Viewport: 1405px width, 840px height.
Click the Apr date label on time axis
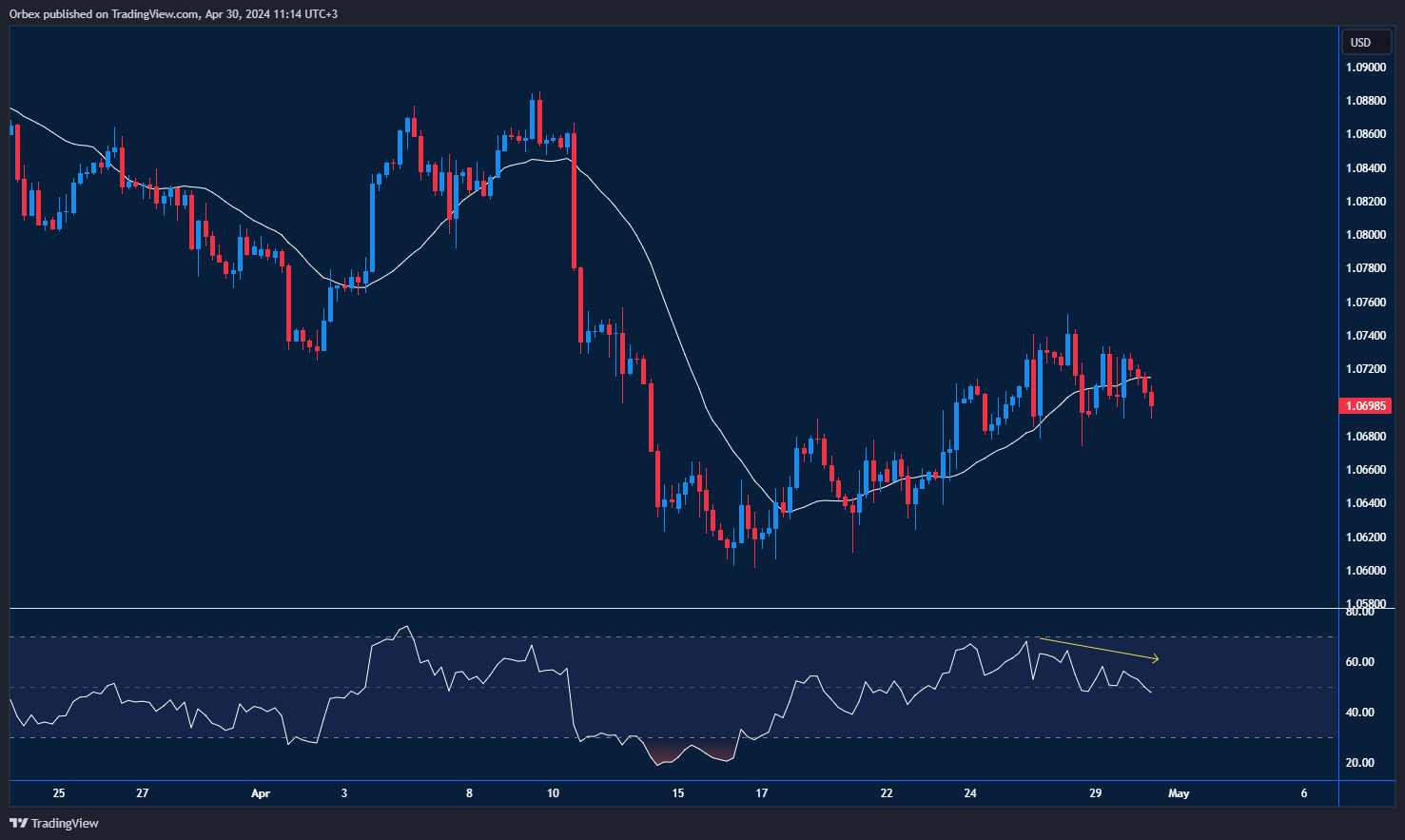point(261,793)
